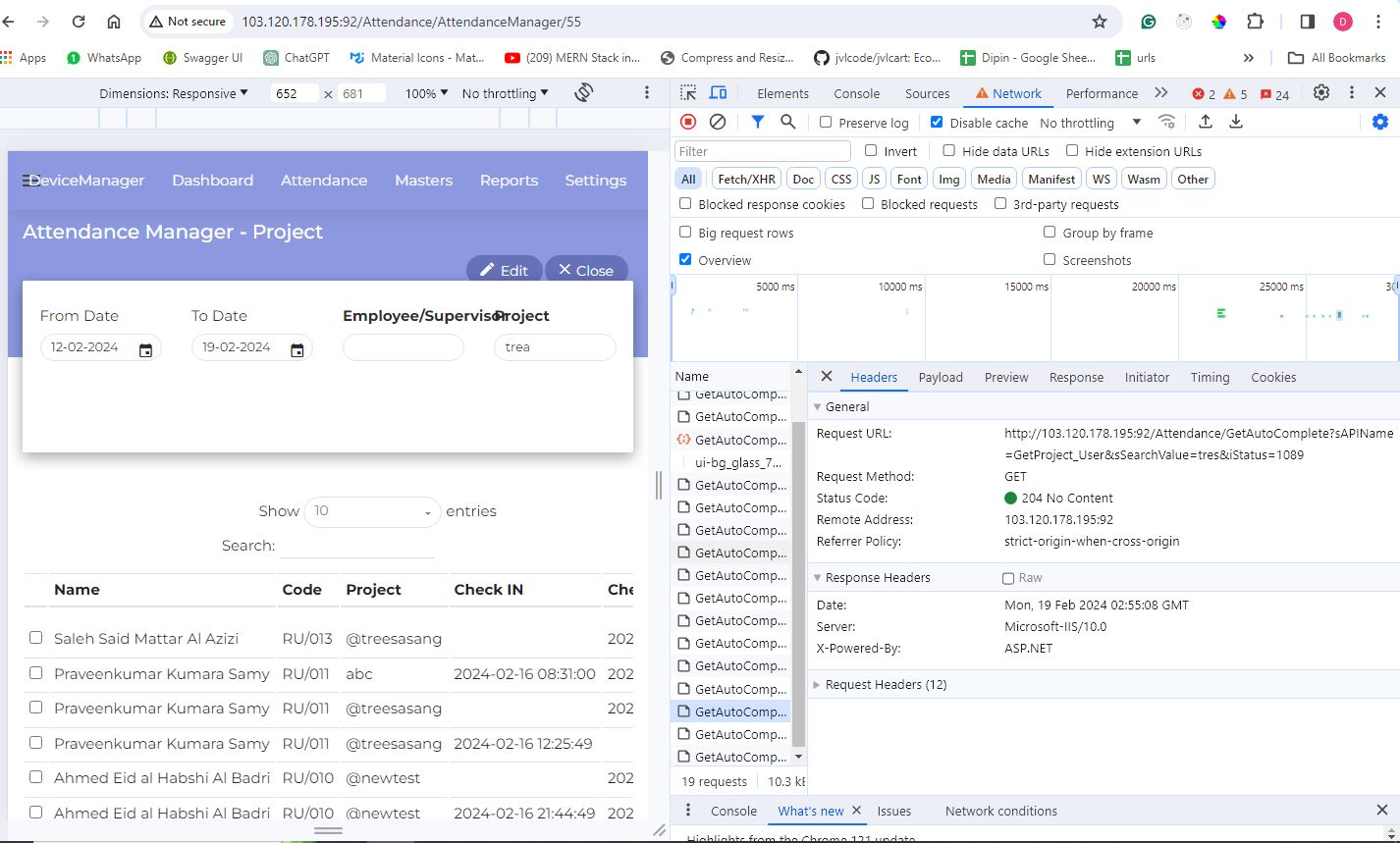Open network search magnifier icon

(787, 122)
